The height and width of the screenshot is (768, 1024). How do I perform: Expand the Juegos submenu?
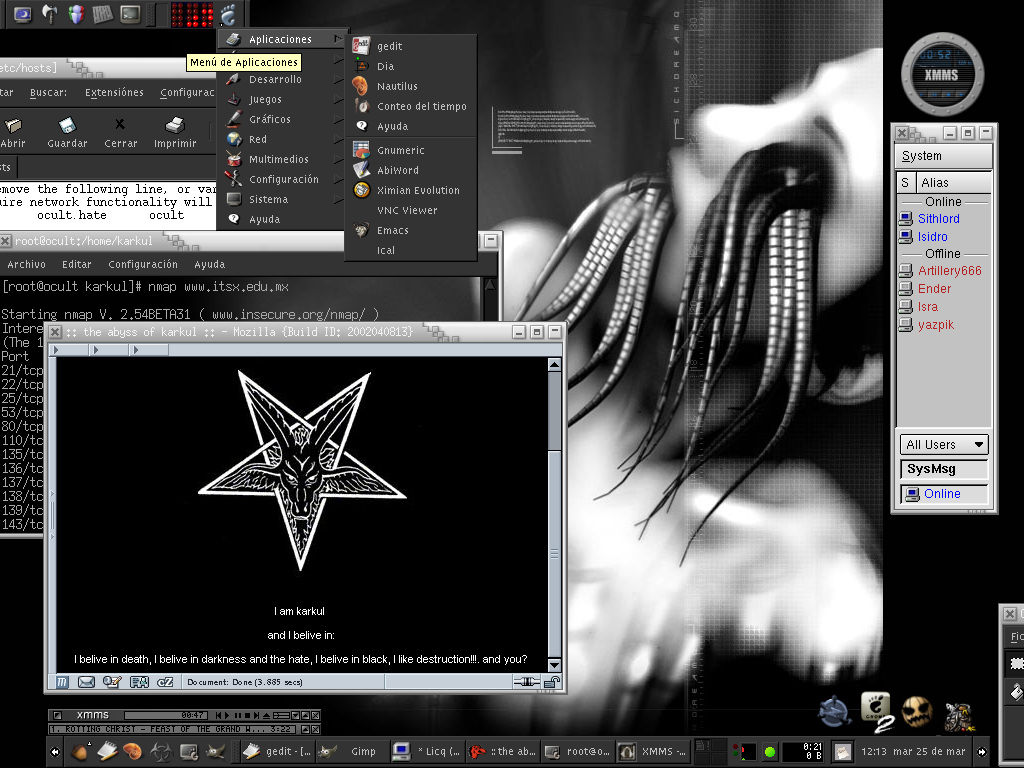[x=283, y=99]
